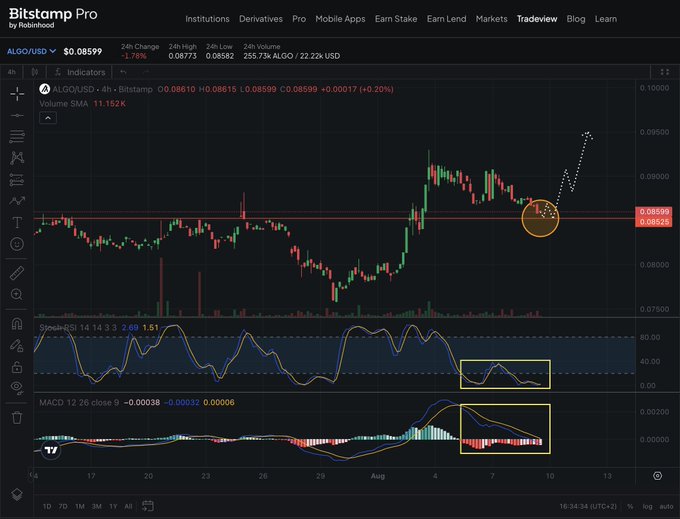Open the Learn link

(606, 19)
